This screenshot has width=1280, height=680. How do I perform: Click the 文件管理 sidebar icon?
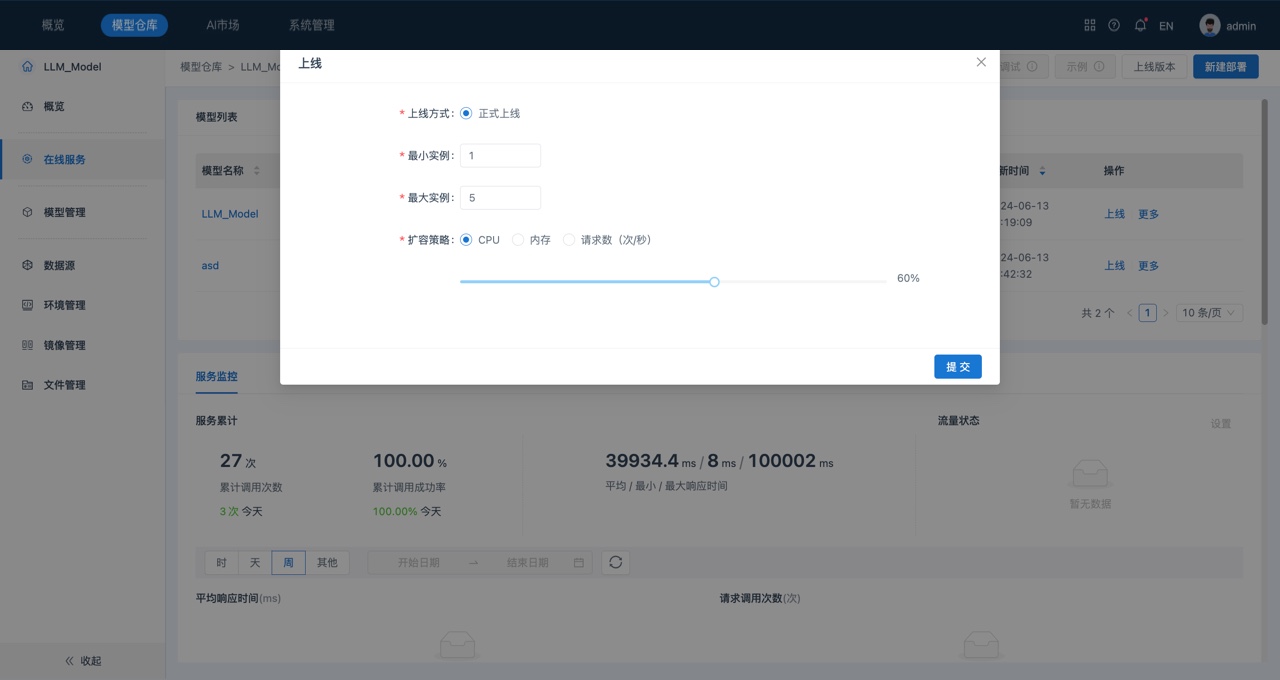(x=27, y=385)
